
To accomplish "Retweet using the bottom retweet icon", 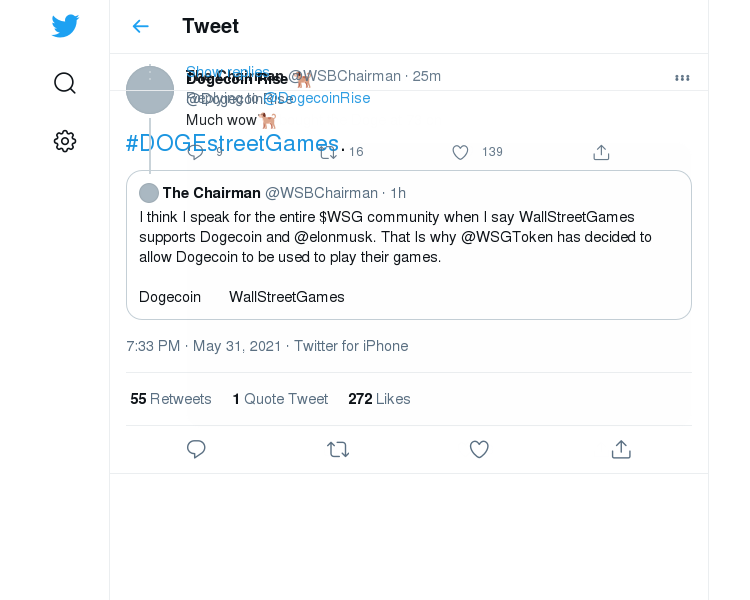I will 338,450.
